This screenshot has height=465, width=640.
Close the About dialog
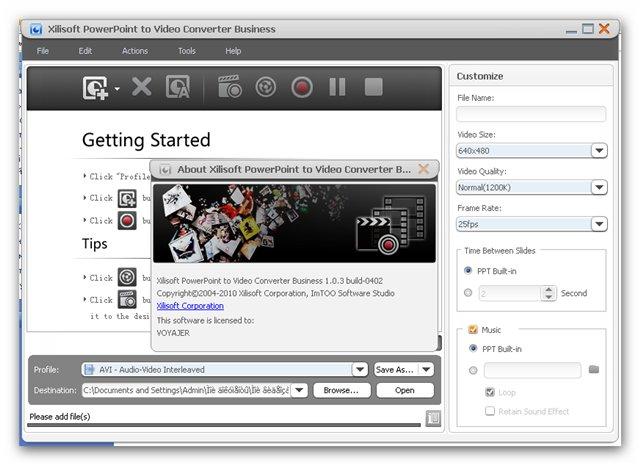(424, 169)
